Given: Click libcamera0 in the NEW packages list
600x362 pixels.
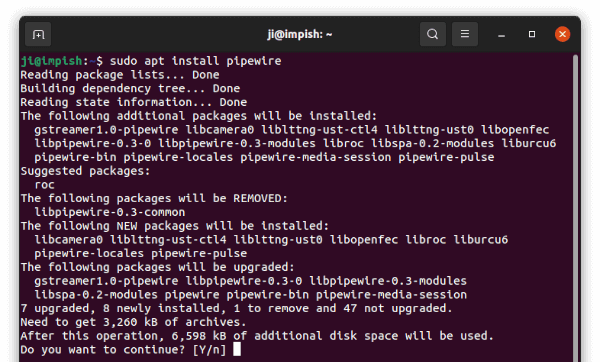Looking at the screenshot, I should click(68, 240).
